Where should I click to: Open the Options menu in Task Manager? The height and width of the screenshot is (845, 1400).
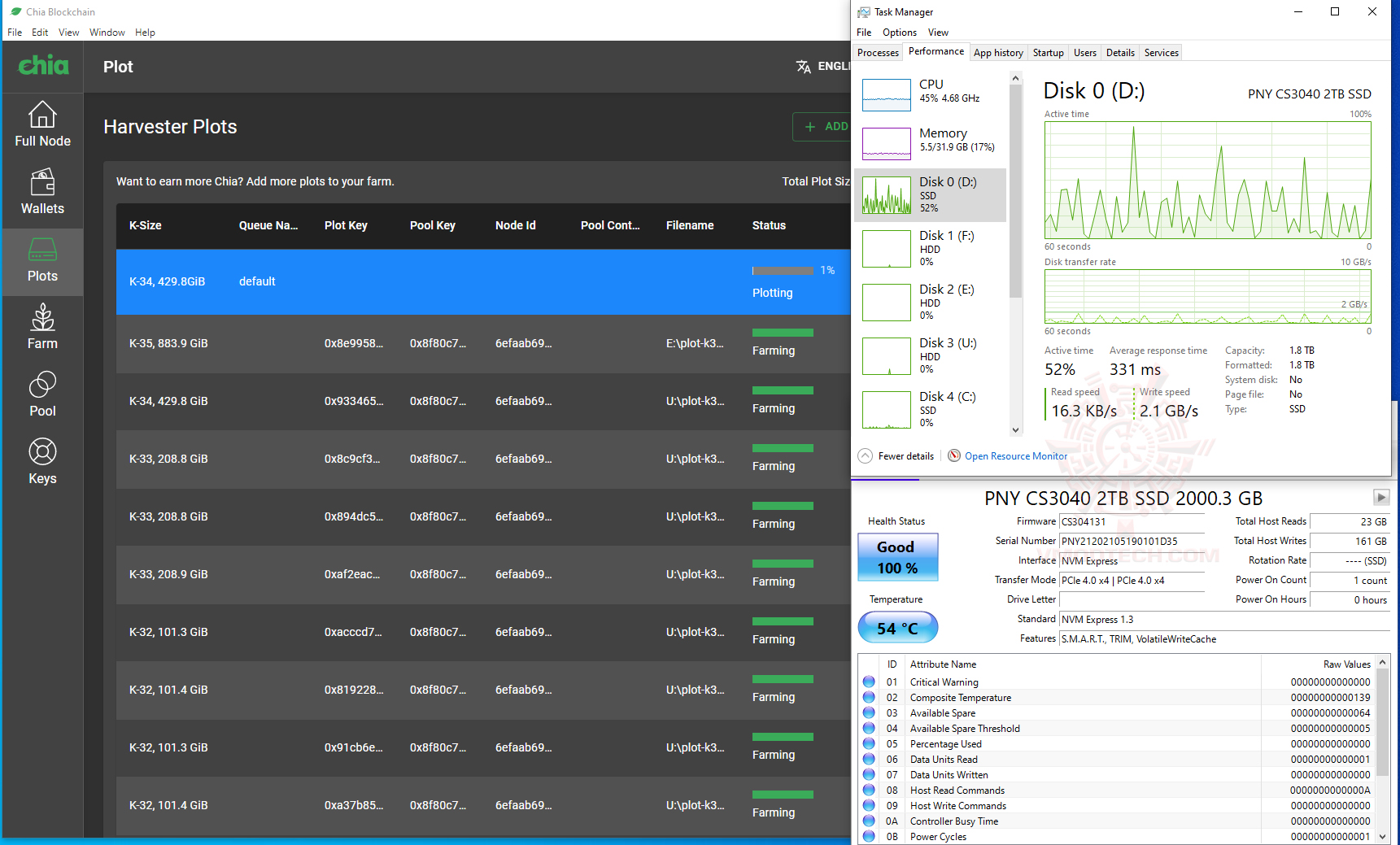point(899,33)
